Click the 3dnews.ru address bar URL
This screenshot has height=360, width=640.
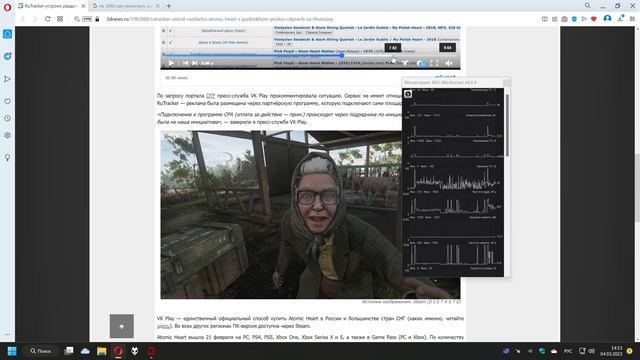[220, 19]
